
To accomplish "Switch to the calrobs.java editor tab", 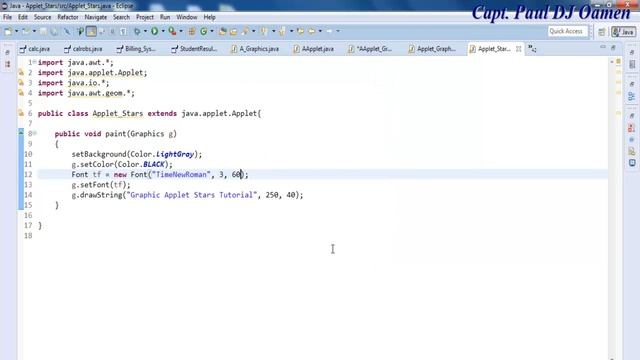I will pyautogui.click(x=83, y=49).
